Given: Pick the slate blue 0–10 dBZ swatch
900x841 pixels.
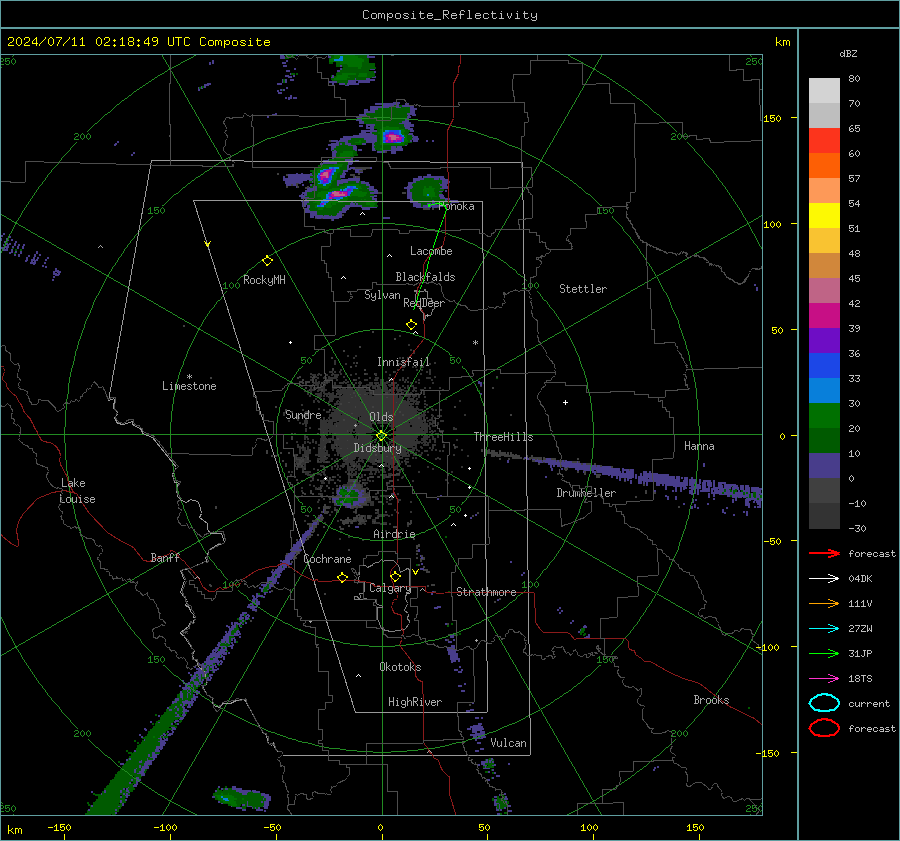Looking at the screenshot, I should click(x=824, y=466).
